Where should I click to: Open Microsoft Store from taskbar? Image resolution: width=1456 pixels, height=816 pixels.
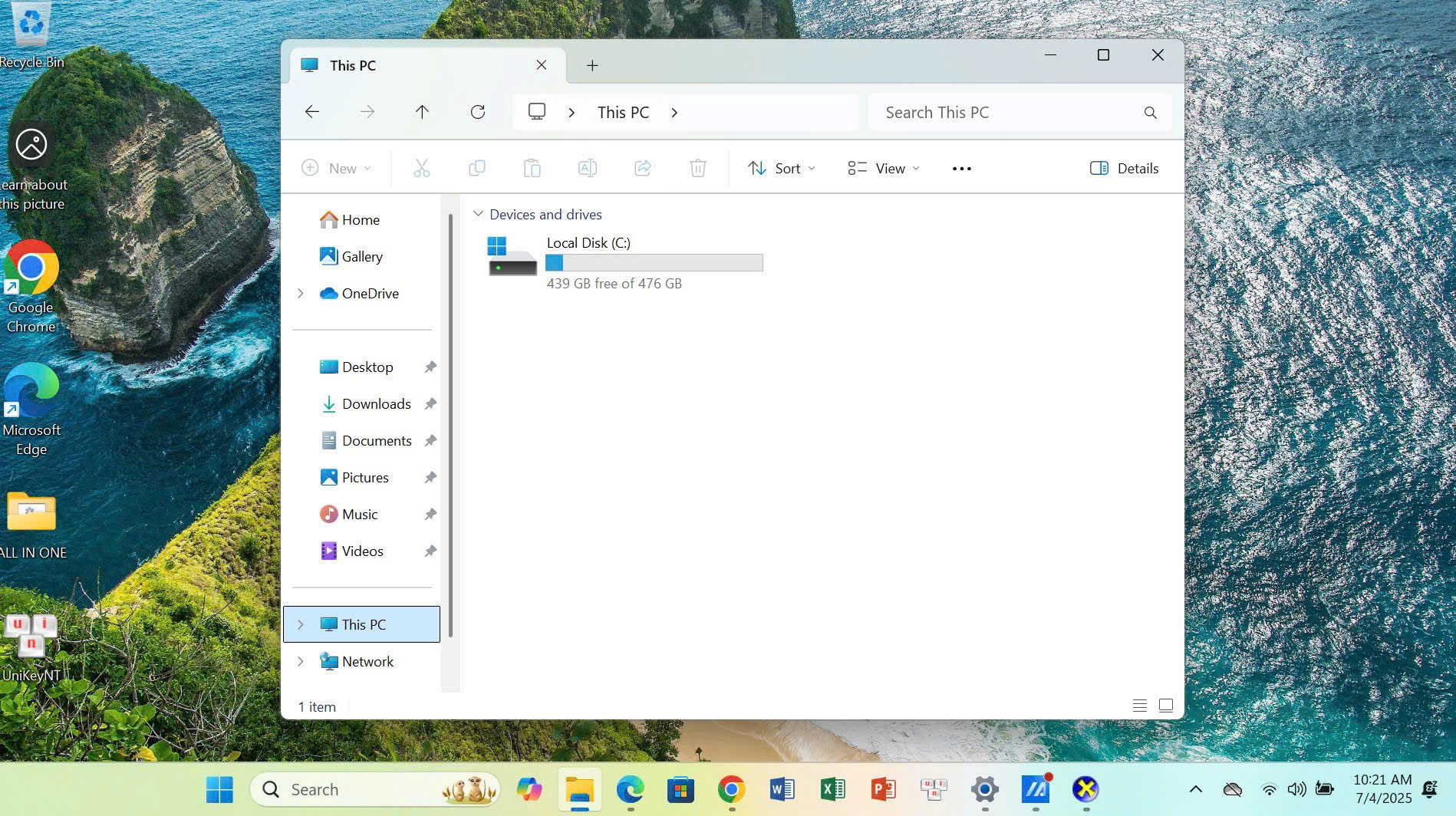(680, 789)
